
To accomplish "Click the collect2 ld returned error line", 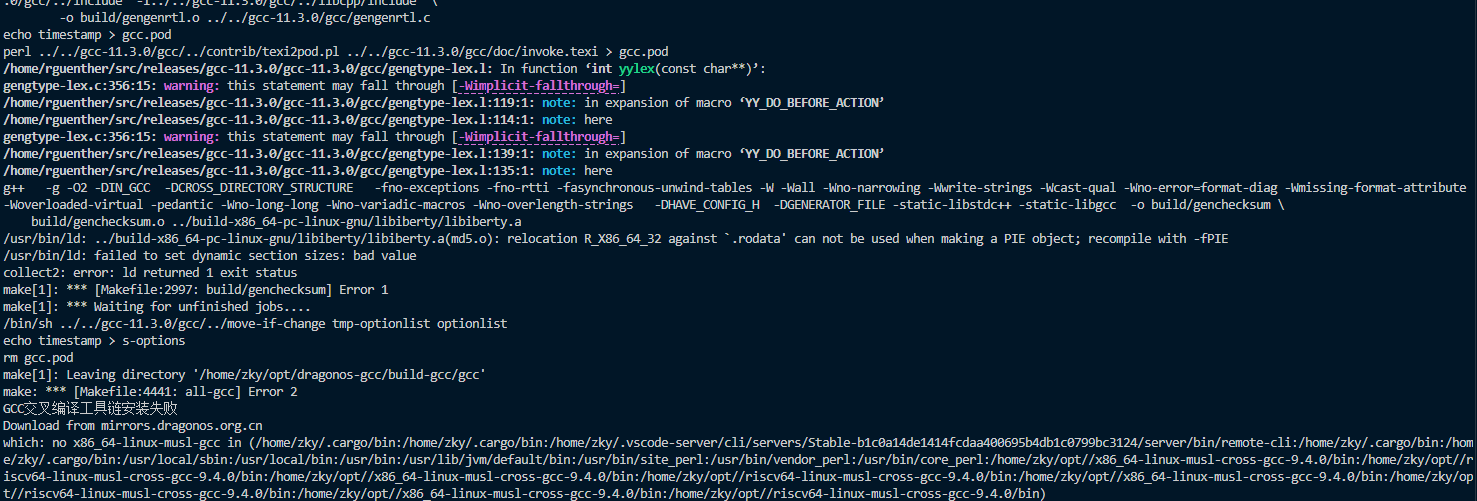I will [x=150, y=272].
